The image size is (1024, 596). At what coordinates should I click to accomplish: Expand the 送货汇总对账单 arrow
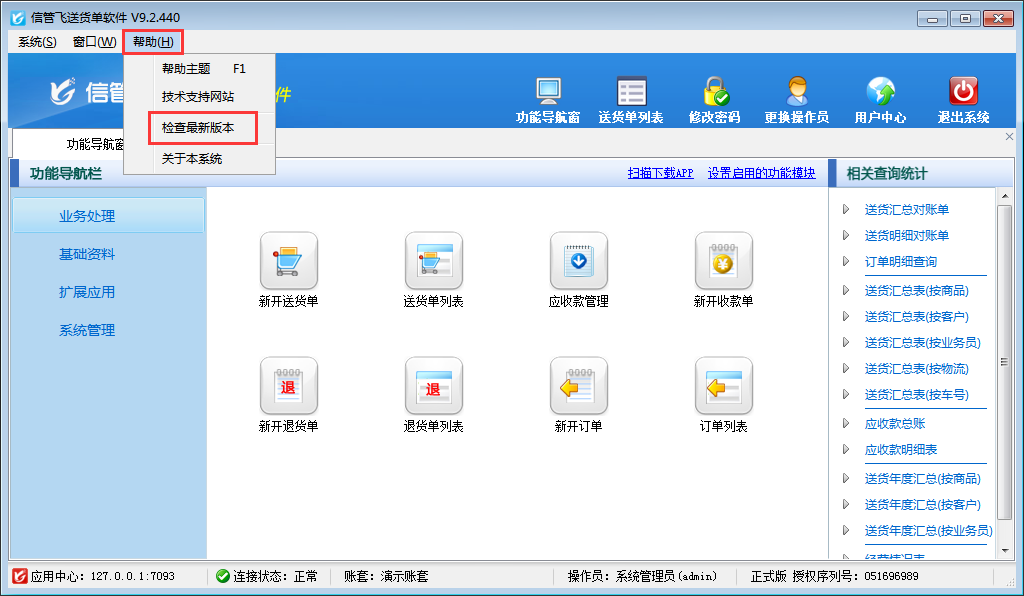coord(846,210)
